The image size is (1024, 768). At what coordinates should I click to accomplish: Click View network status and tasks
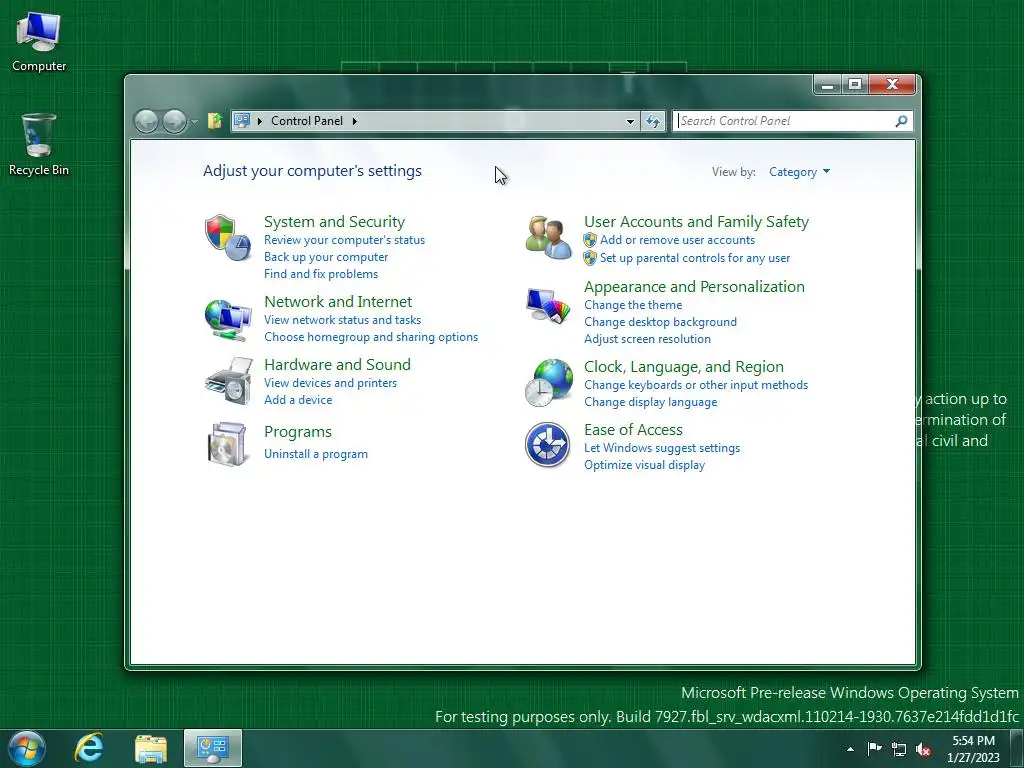tap(342, 320)
